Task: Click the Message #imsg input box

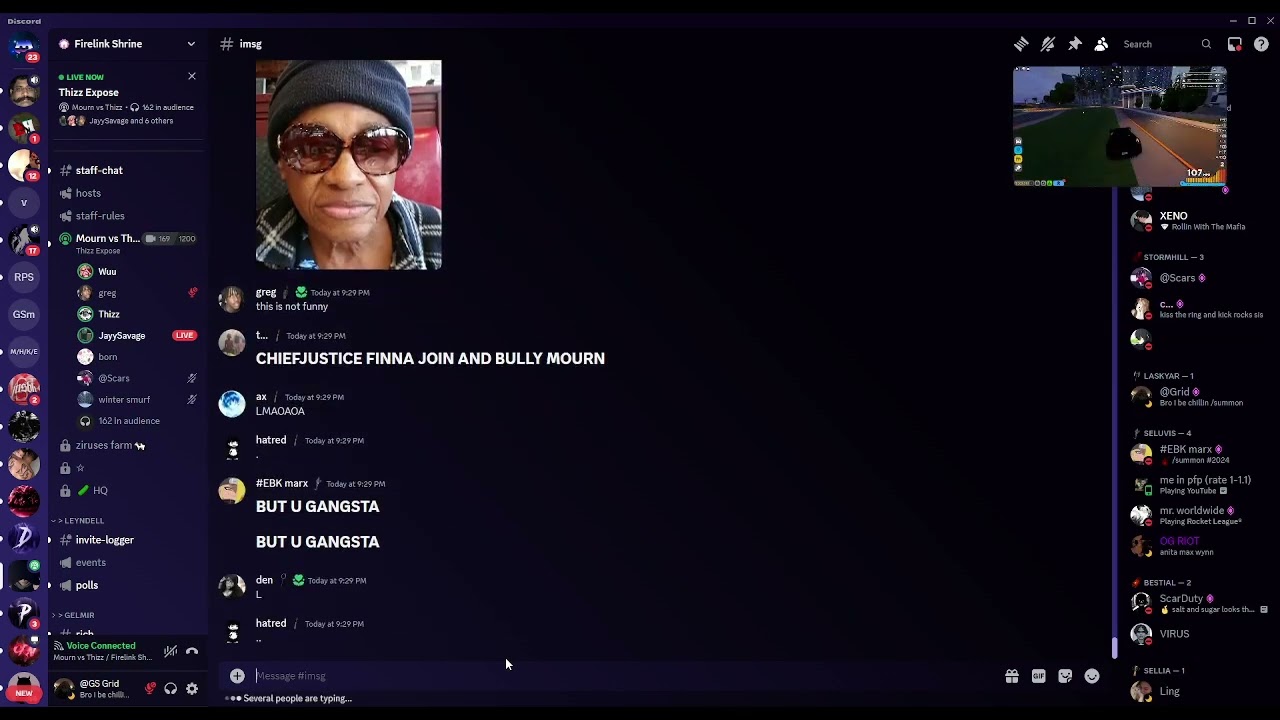Action: coord(627,676)
